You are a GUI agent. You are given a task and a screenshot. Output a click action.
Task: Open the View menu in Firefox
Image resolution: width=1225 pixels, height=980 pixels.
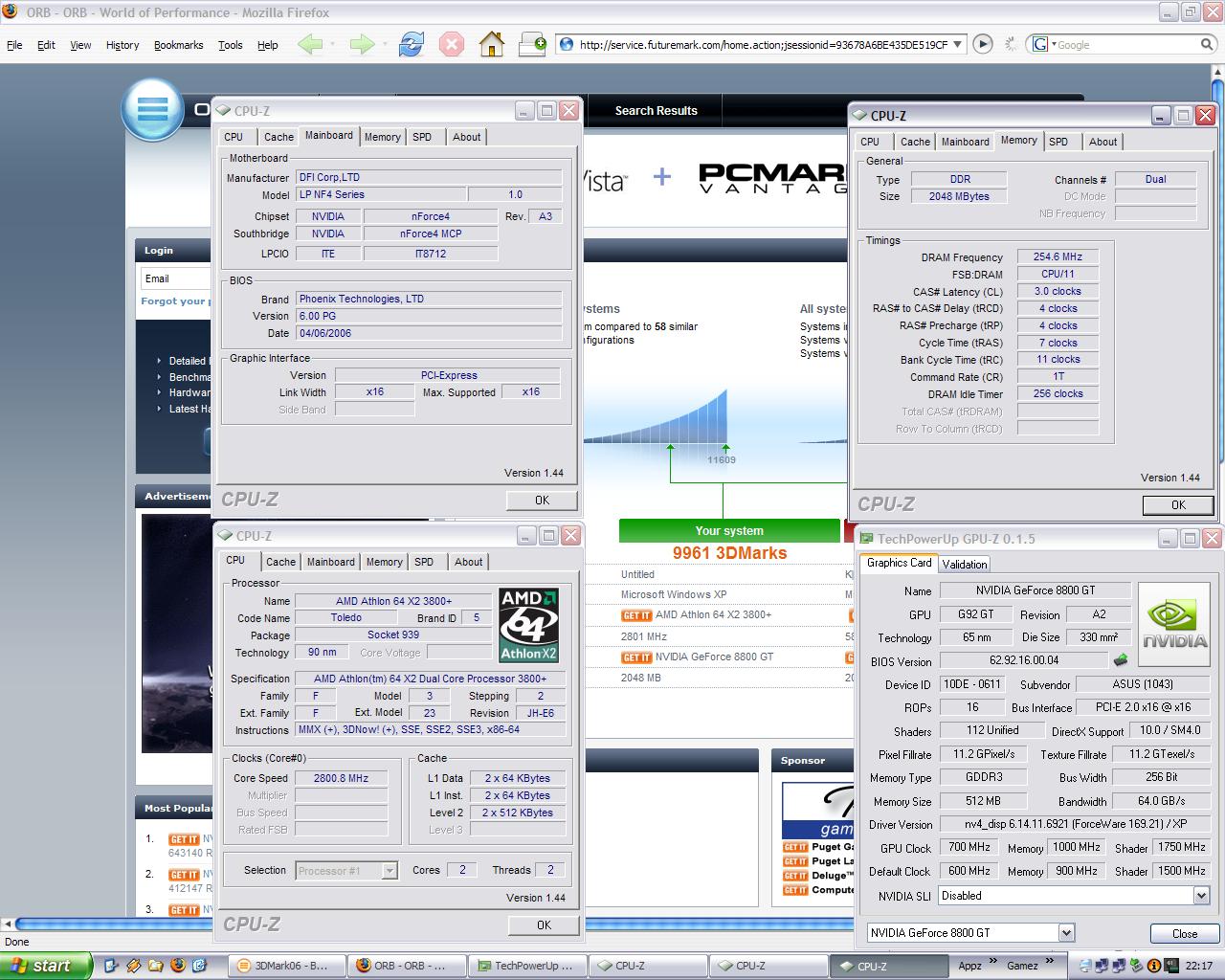pos(81,45)
